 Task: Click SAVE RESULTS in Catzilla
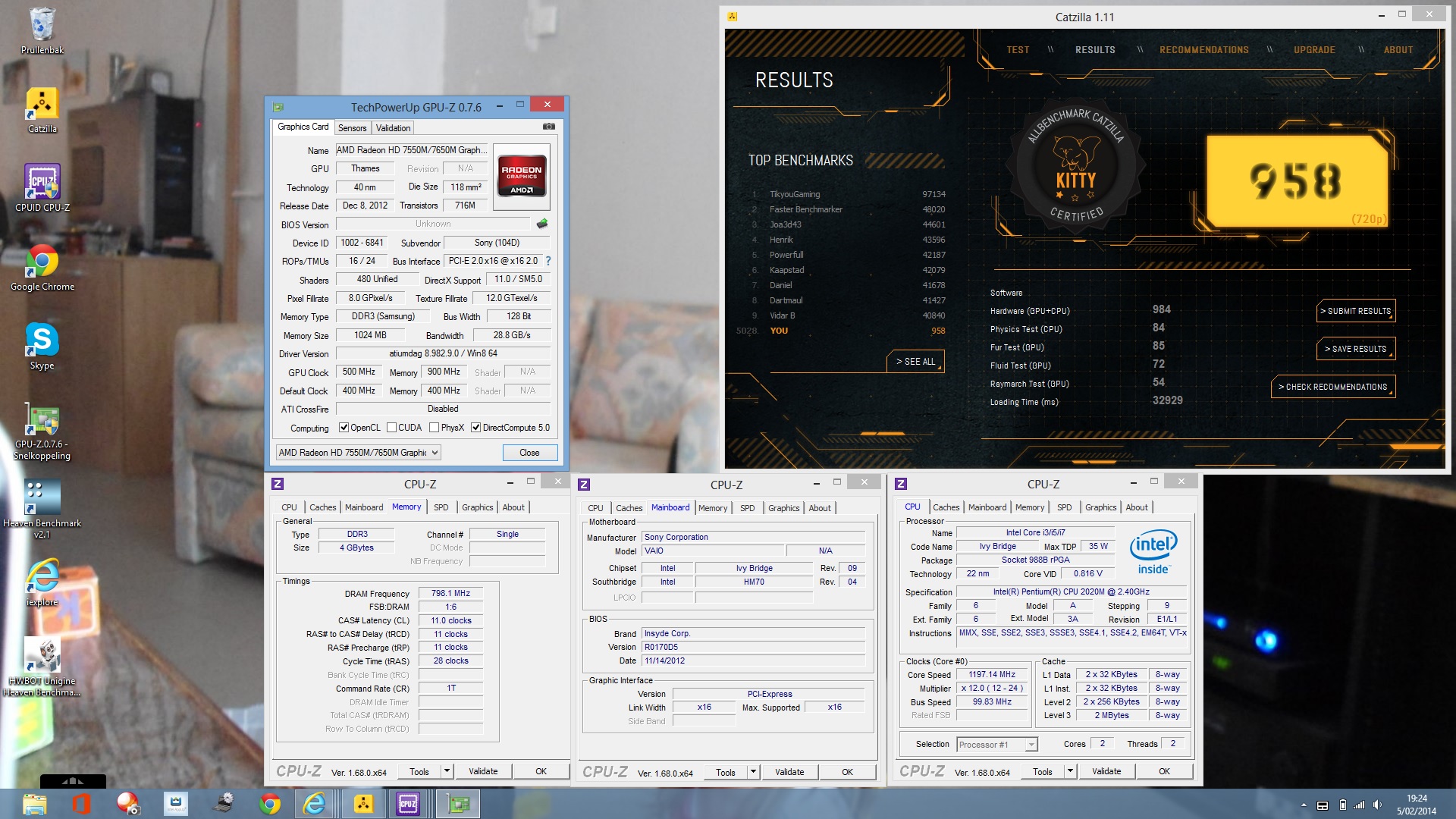[x=1356, y=349]
